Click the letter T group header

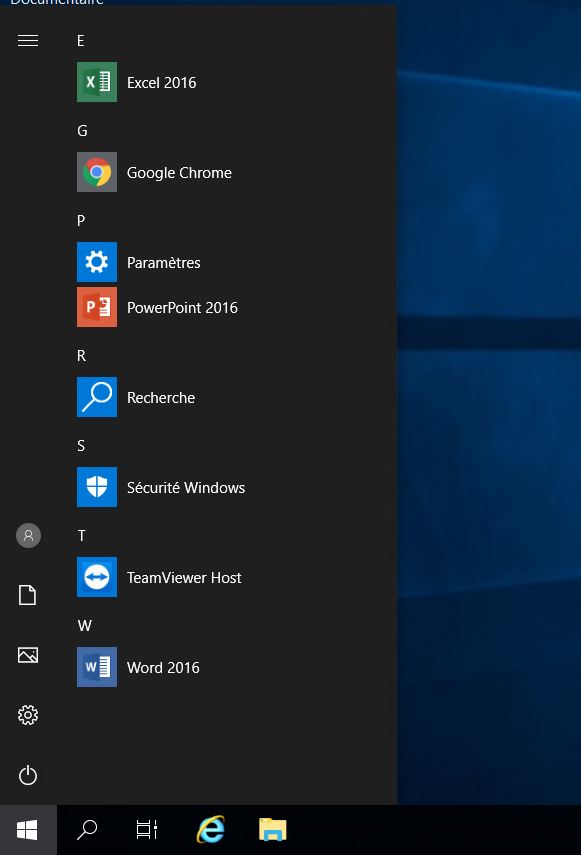(x=81, y=536)
